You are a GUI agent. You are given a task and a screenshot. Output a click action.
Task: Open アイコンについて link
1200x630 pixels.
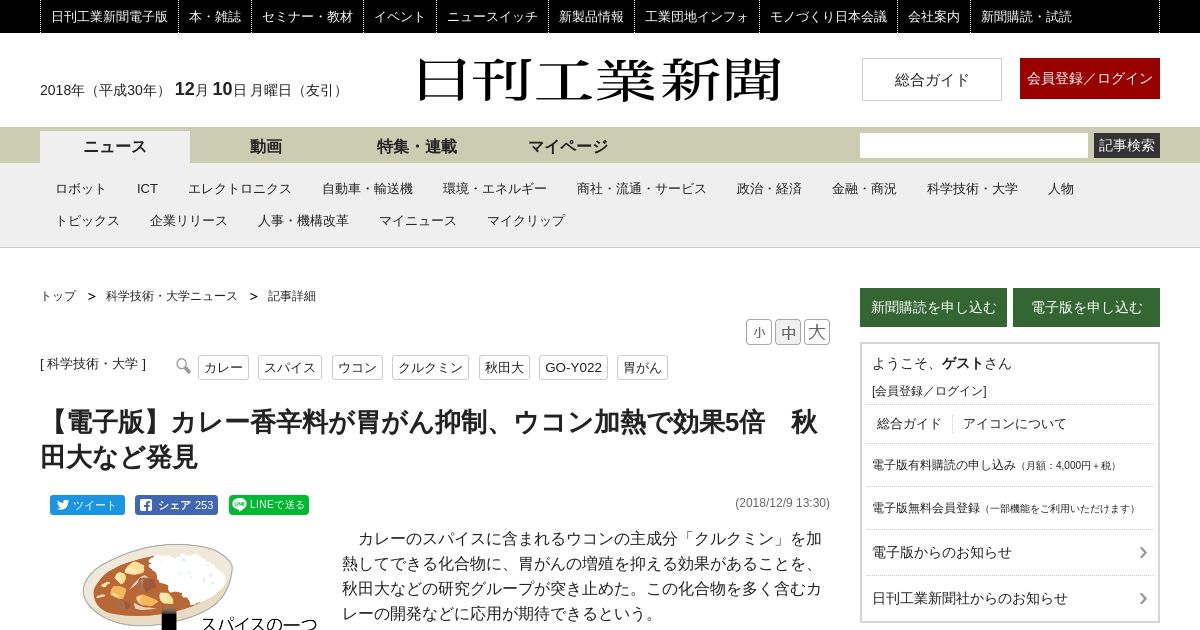point(1014,423)
